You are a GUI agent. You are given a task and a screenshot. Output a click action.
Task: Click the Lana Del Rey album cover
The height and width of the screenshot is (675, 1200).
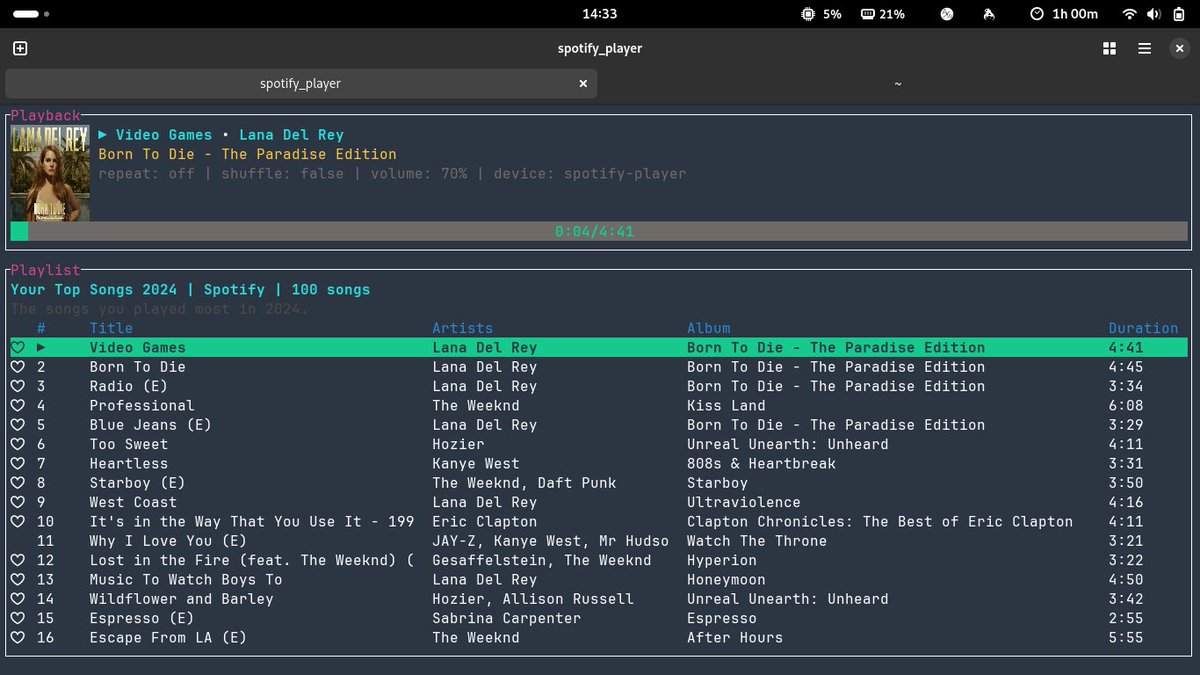[x=50, y=173]
